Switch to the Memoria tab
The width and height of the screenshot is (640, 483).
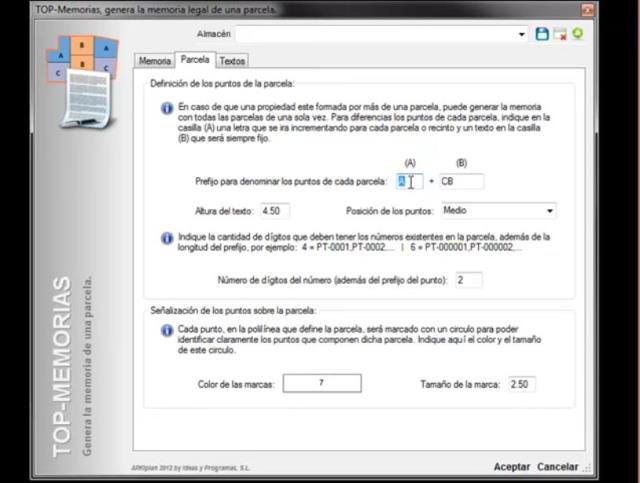pos(155,61)
